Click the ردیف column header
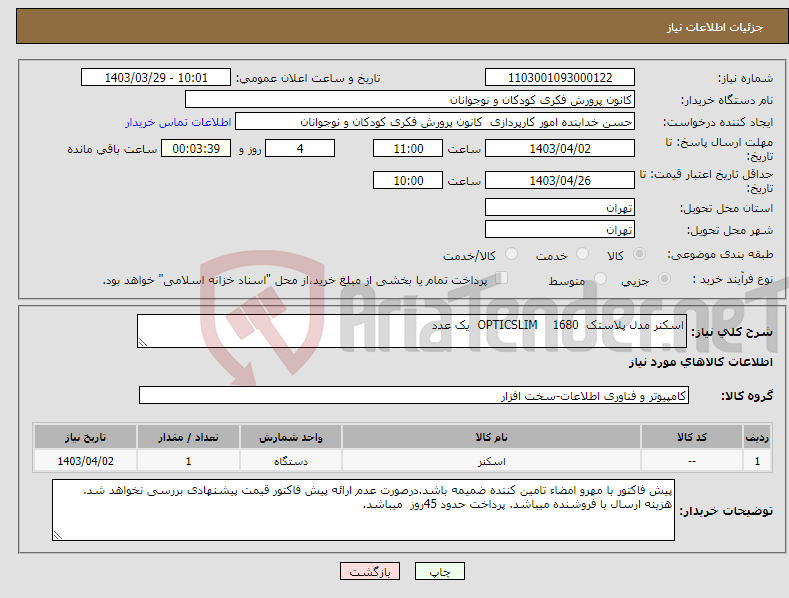This screenshot has height=598, width=789. click(x=757, y=437)
